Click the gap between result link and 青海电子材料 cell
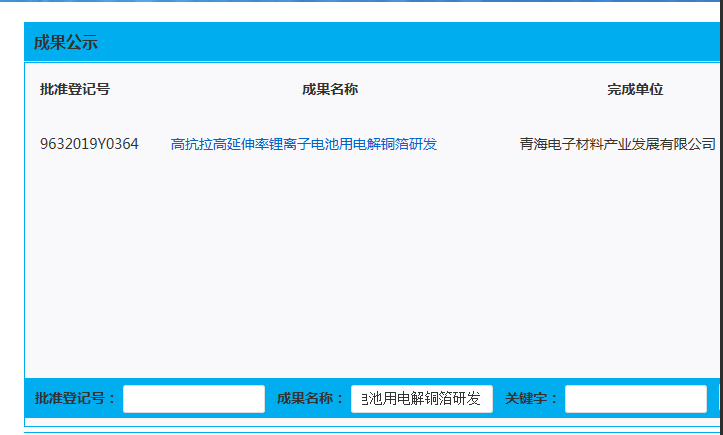723x435 pixels. click(478, 144)
